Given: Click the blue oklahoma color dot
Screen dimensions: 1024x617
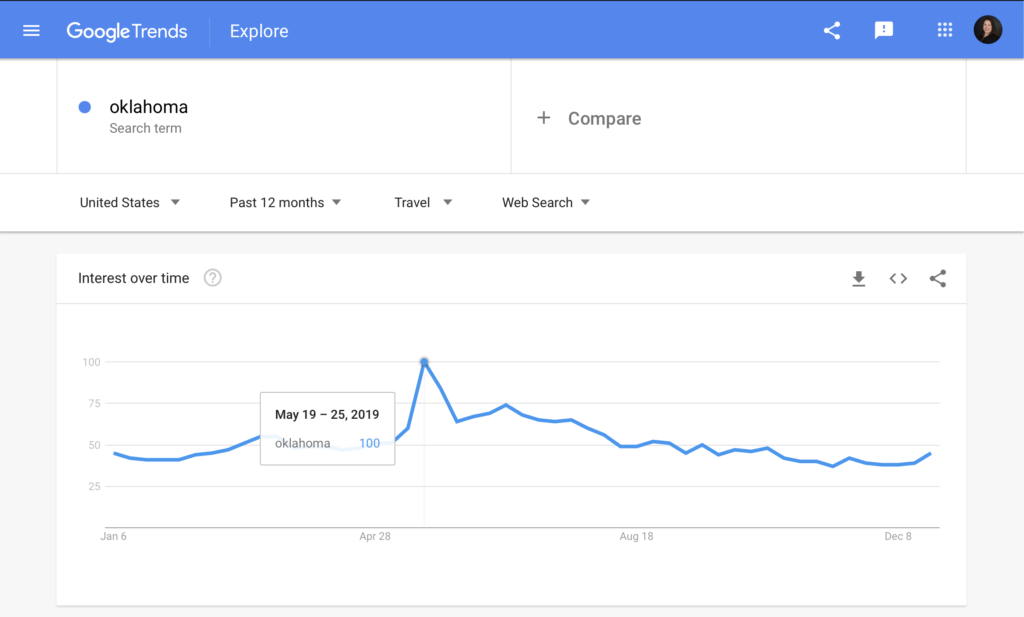Looking at the screenshot, I should 85,107.
